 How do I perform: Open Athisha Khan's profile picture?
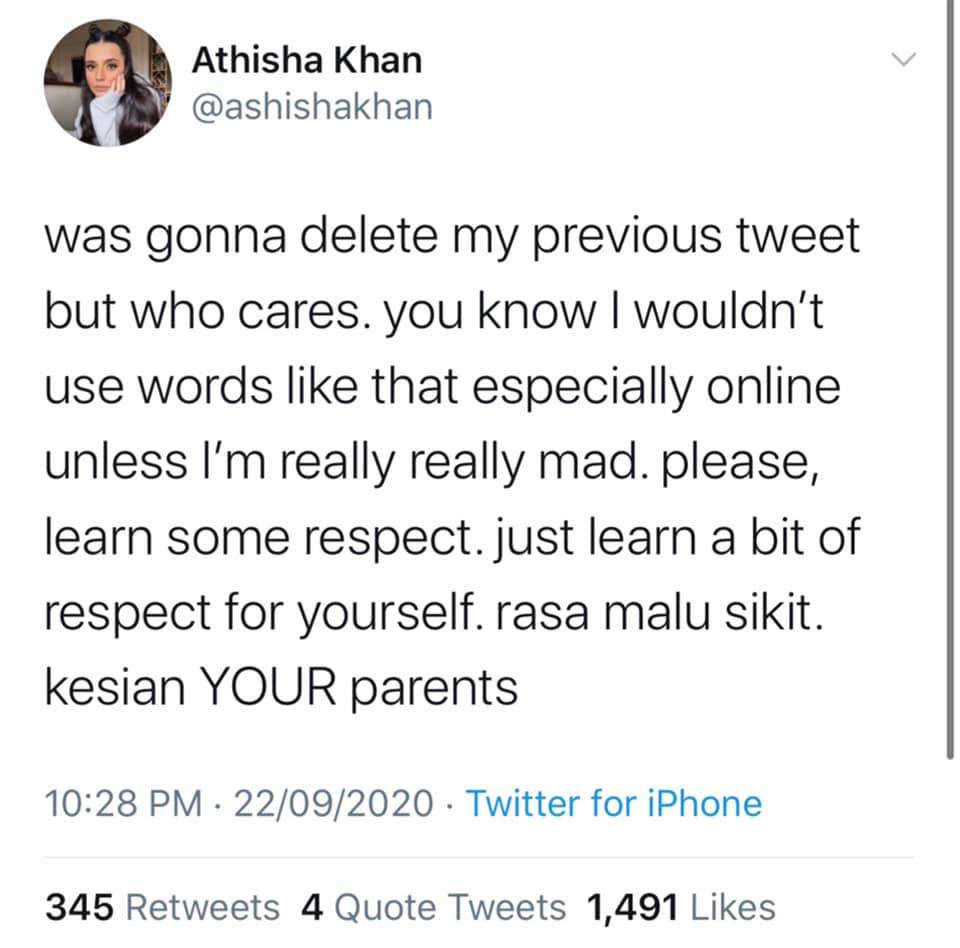tap(107, 83)
